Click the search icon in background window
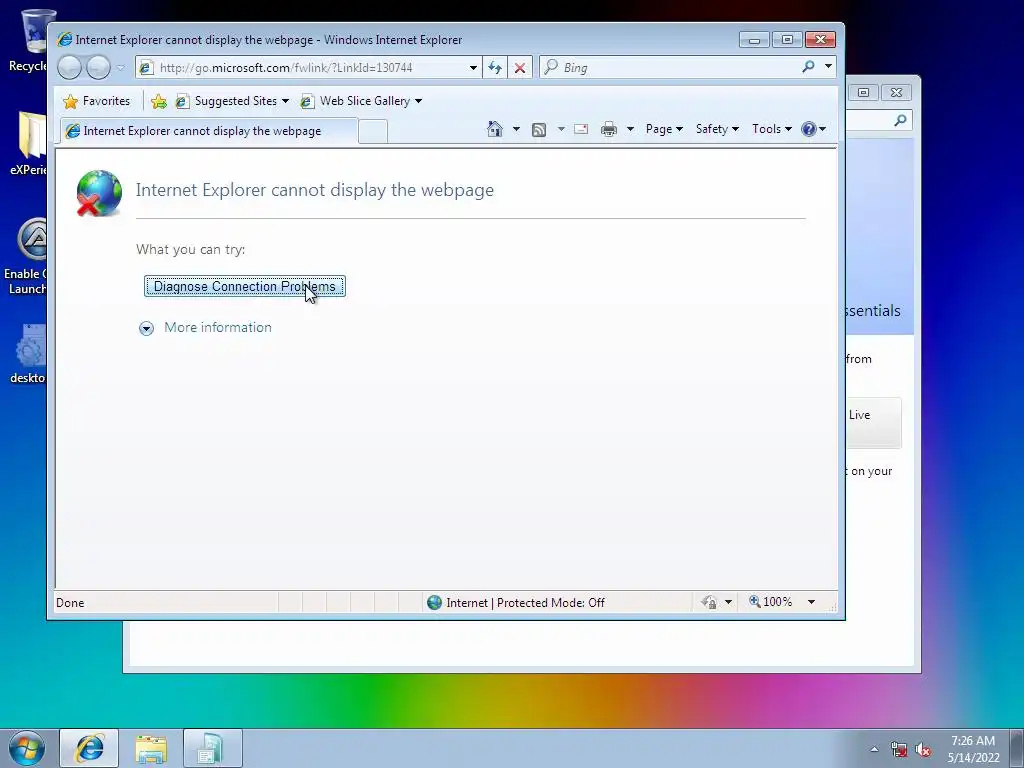This screenshot has height=768, width=1024. [x=901, y=120]
